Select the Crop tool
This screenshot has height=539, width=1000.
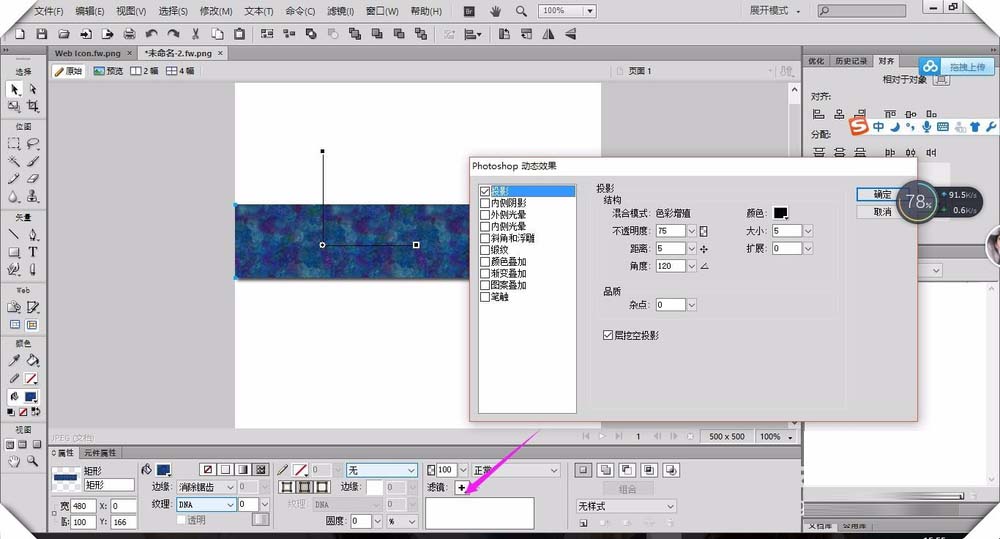(33, 106)
